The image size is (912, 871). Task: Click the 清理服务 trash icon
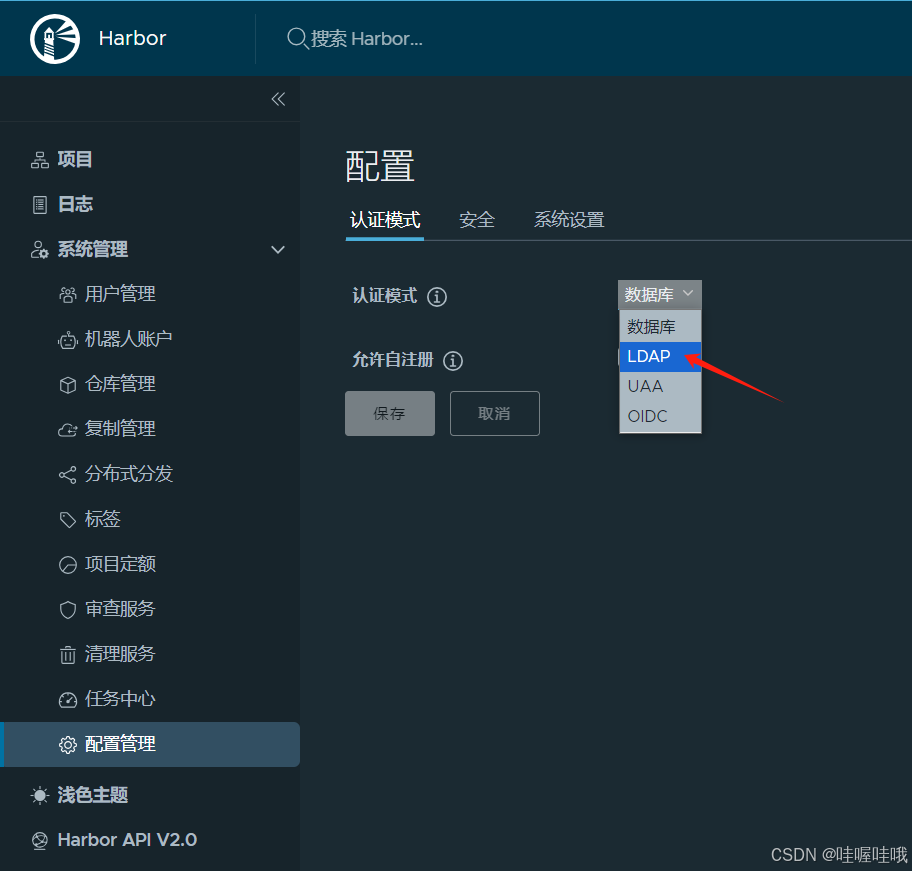click(x=67, y=655)
